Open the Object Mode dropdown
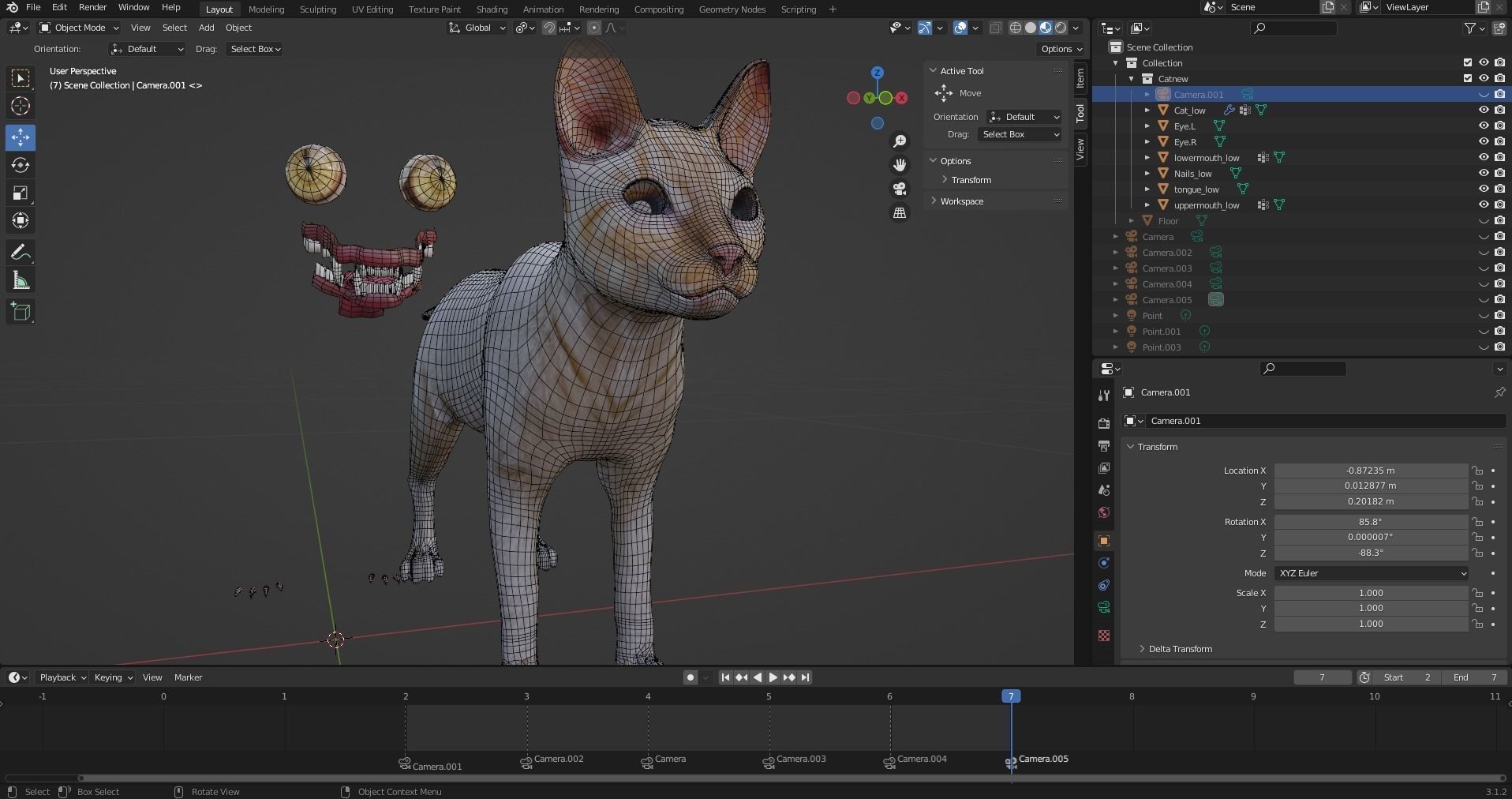The image size is (1512, 799). pos(79,28)
